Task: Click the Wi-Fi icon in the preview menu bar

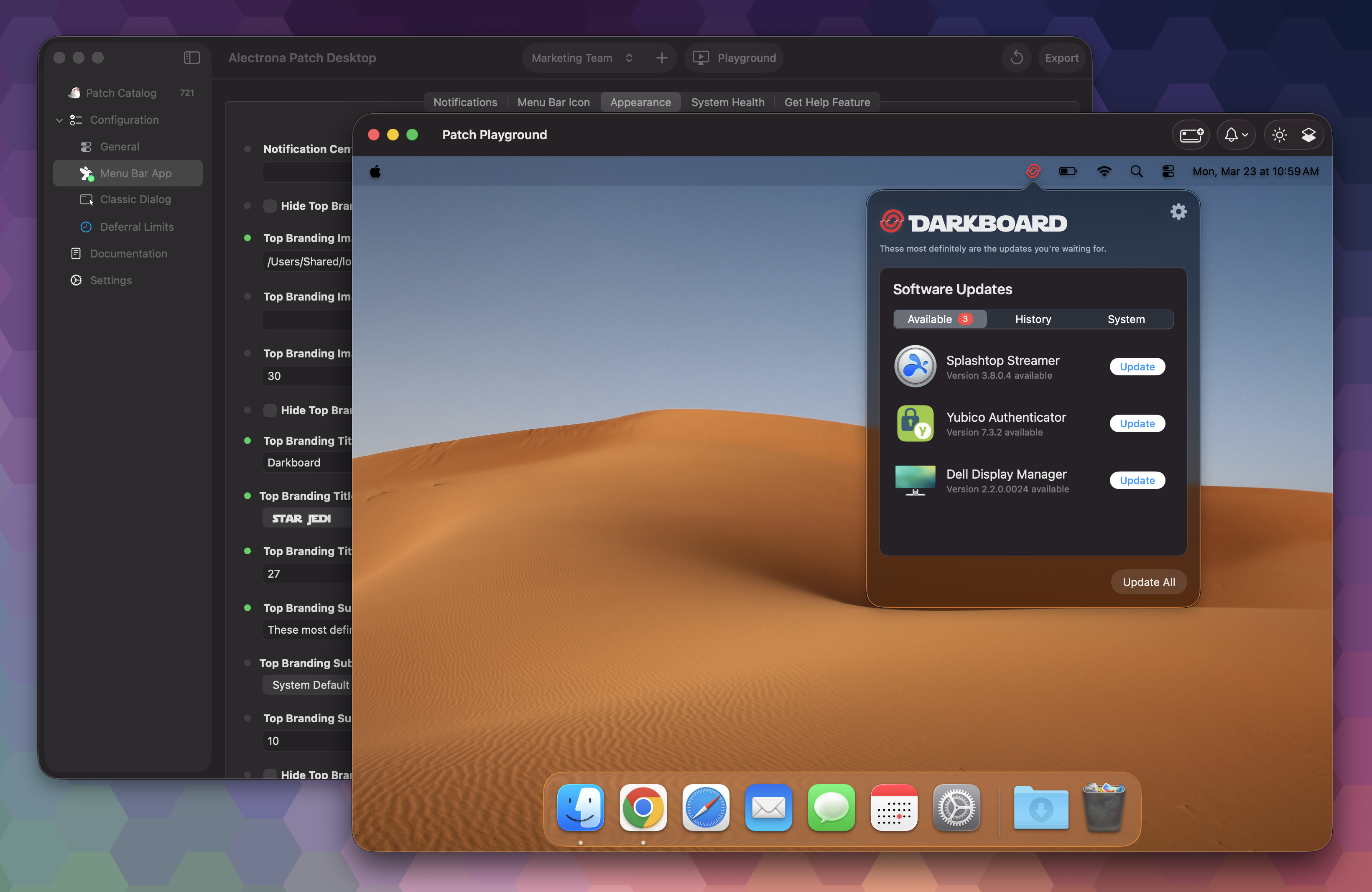Action: 1104,171
